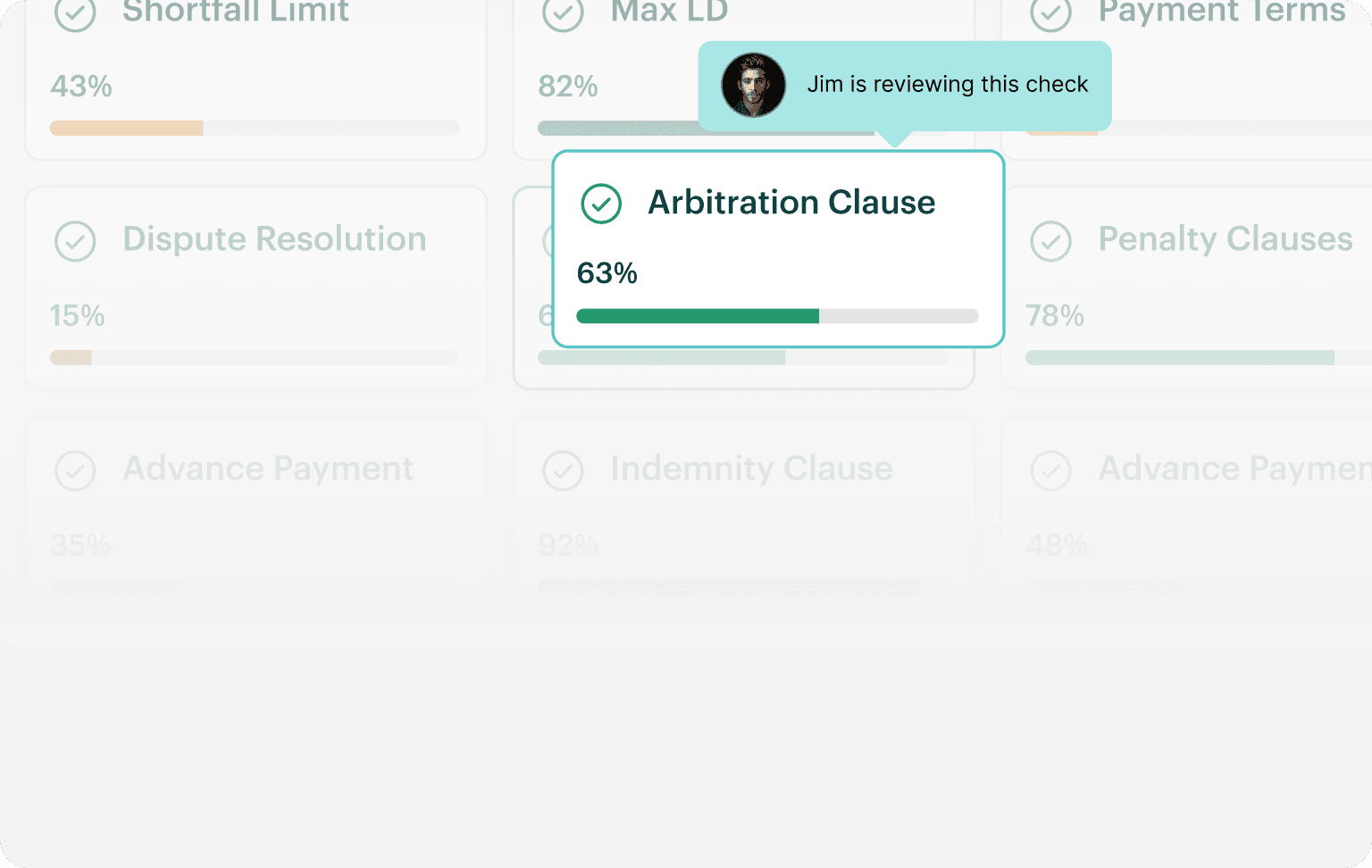The image size is (1372, 868).
Task: Select the Dispute Resolution check icon
Action: 75,241
